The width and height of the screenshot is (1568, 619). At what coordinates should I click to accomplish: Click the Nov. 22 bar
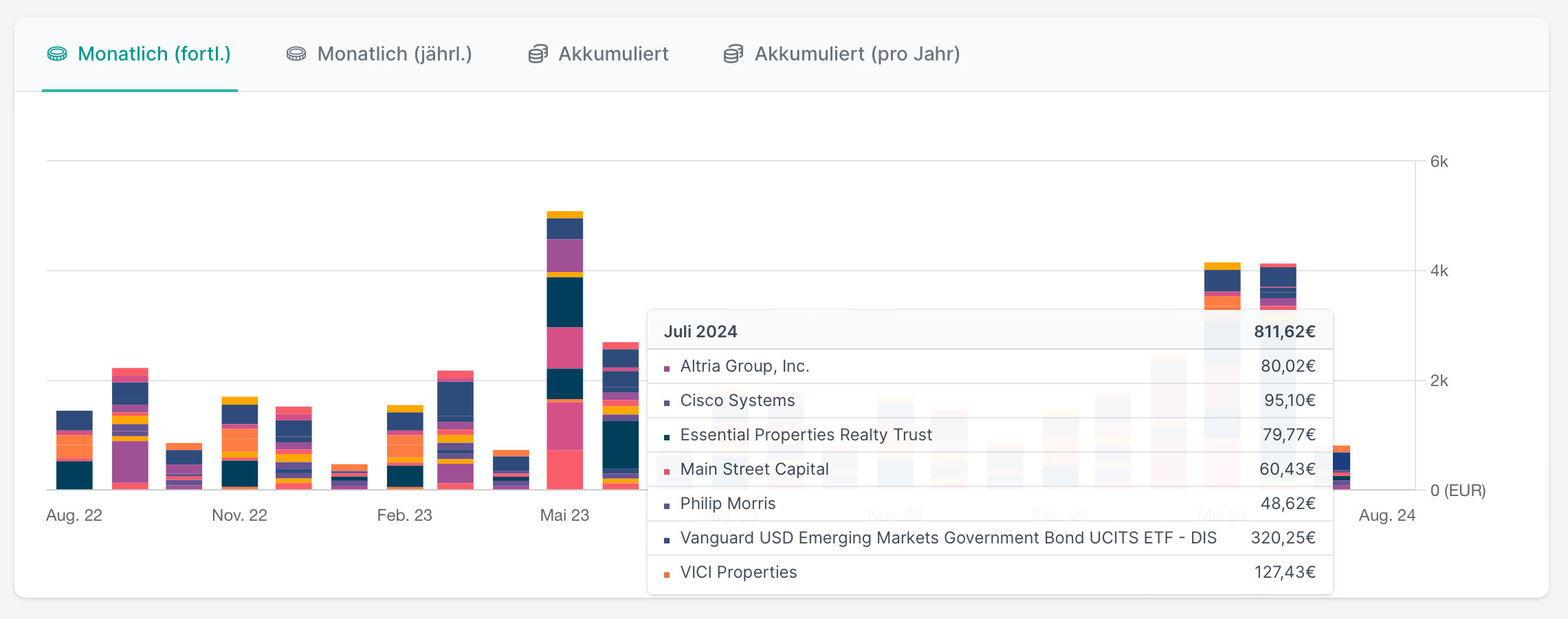coord(239,443)
